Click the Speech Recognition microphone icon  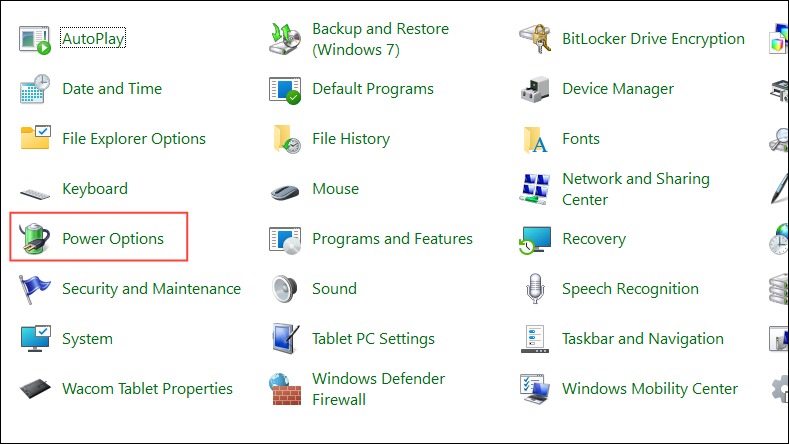click(x=535, y=288)
